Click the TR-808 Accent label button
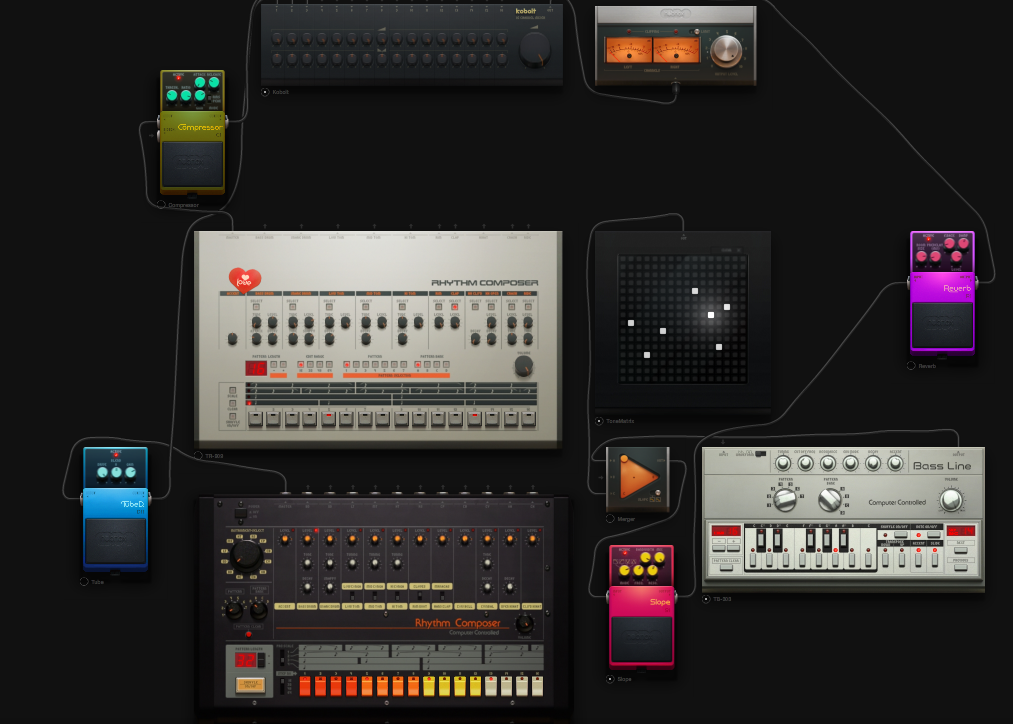The width and height of the screenshot is (1013, 724). coord(285,606)
